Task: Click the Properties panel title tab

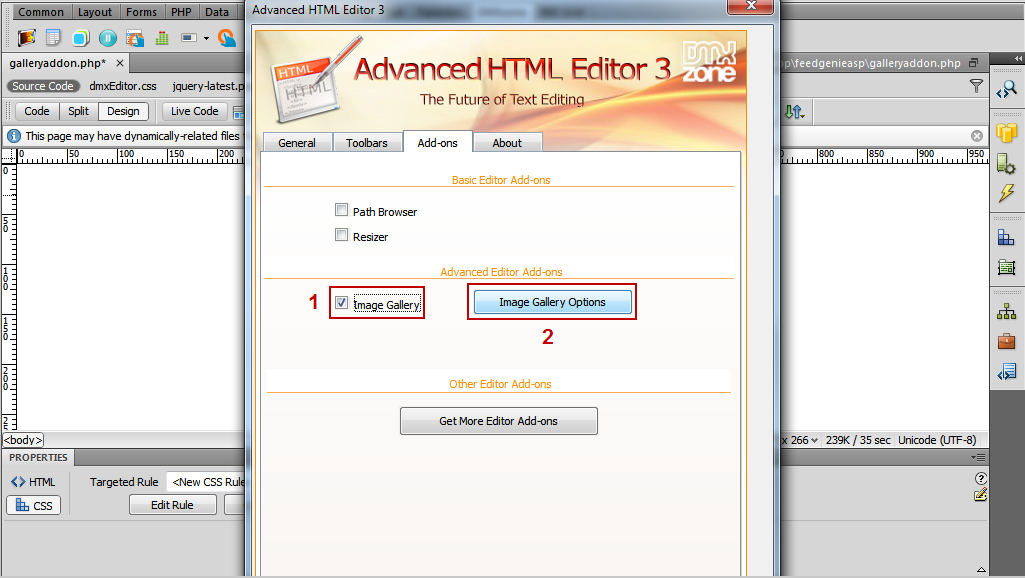Action: point(39,458)
